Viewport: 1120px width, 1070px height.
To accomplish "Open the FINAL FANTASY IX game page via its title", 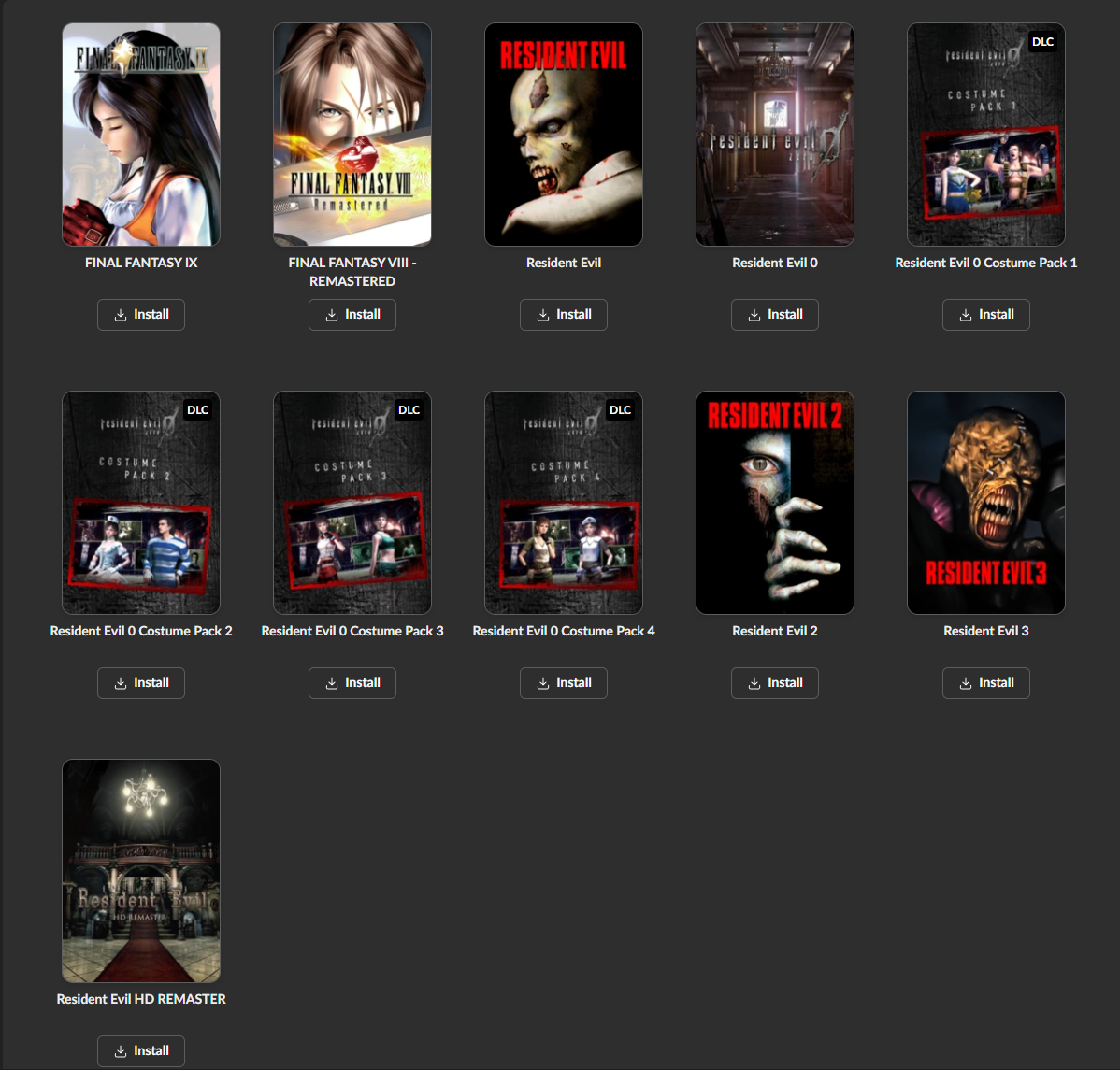I will pyautogui.click(x=140, y=263).
